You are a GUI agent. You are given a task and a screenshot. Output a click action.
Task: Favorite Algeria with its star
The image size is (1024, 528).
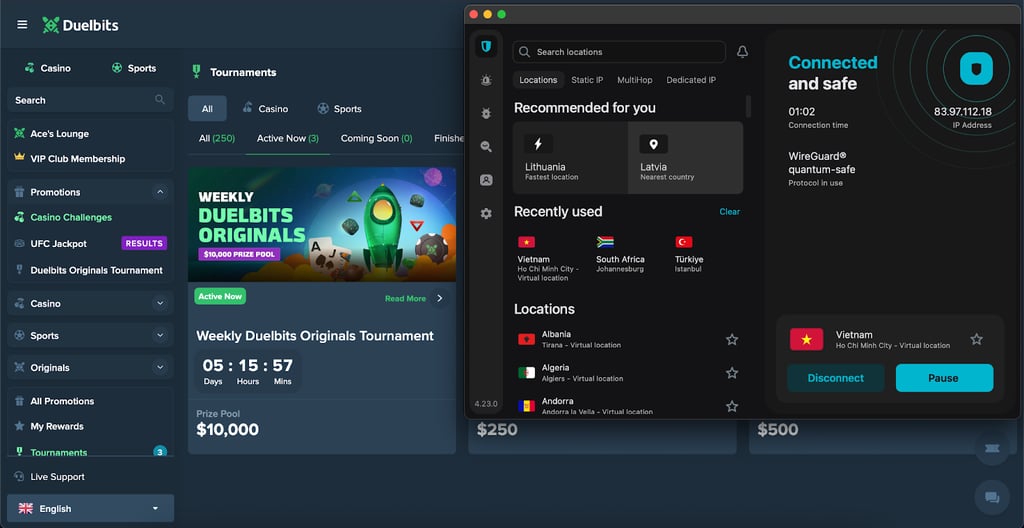tap(732, 372)
